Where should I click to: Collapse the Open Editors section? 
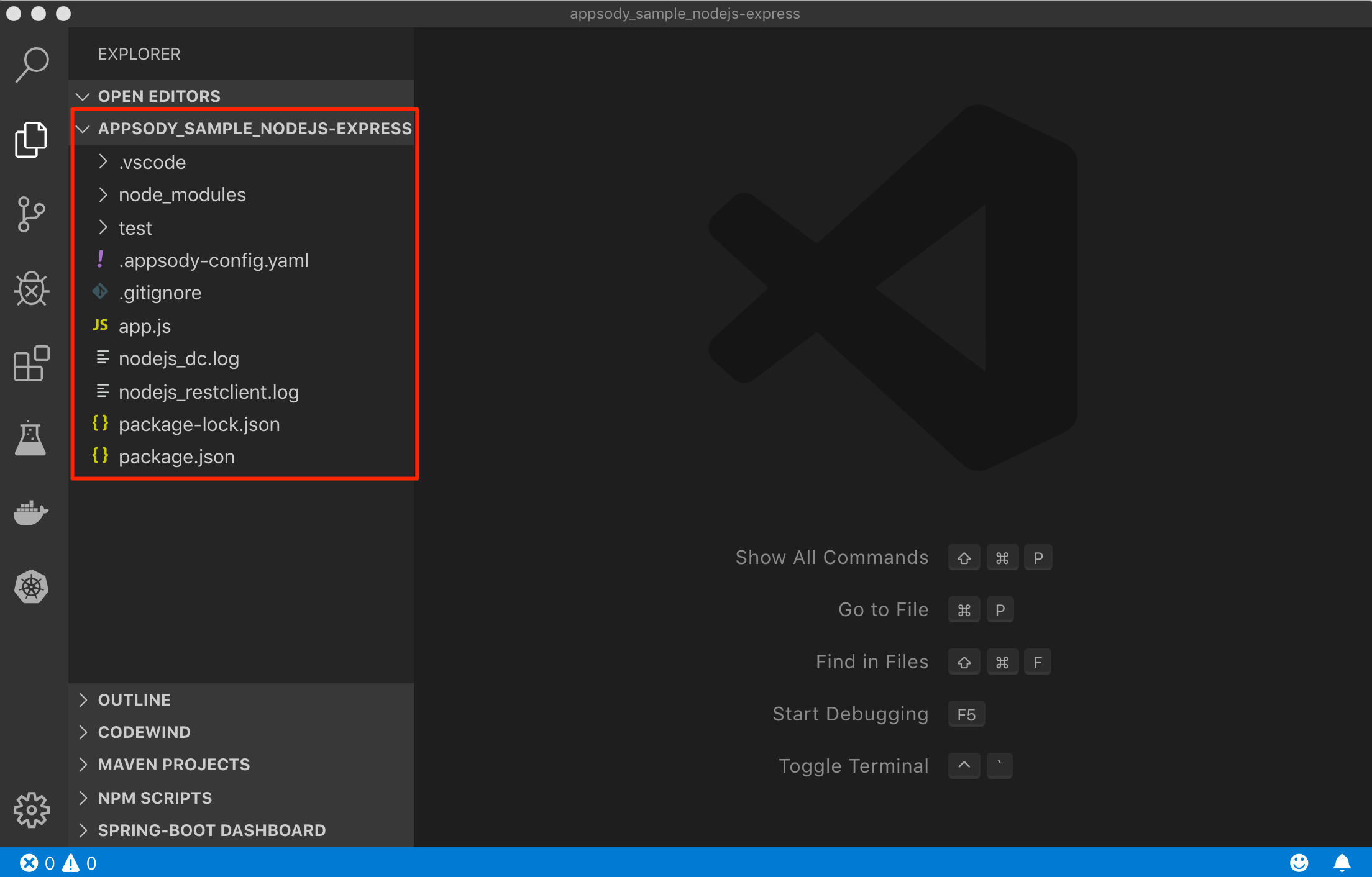[241, 96]
